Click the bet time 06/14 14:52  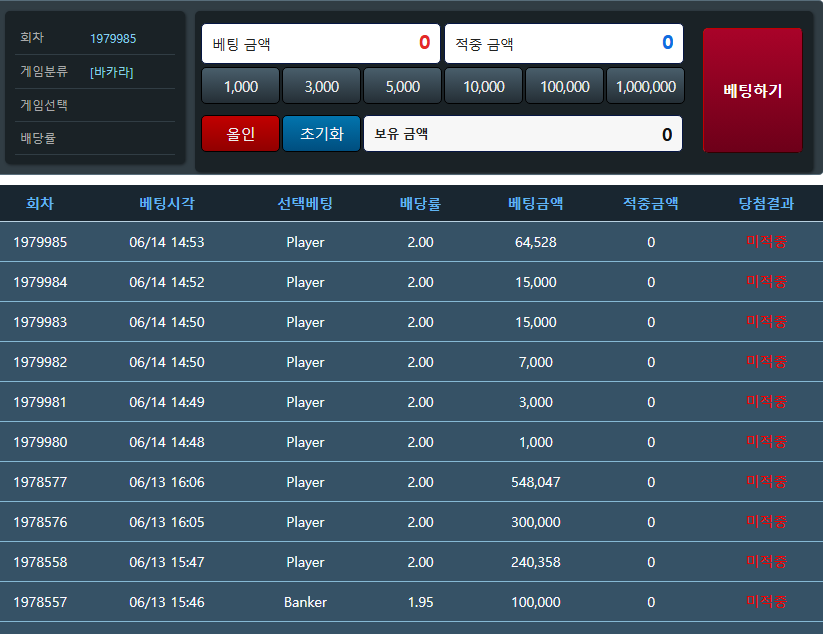pos(167,282)
